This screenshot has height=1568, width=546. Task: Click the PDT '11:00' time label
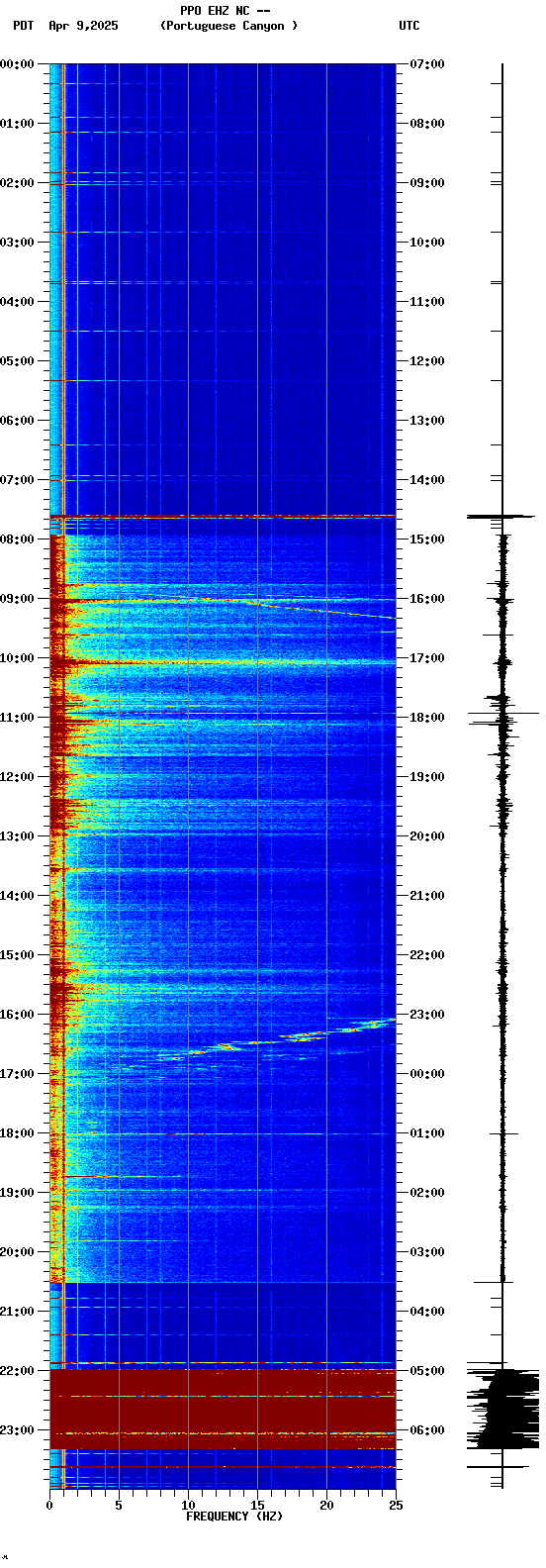click(18, 718)
